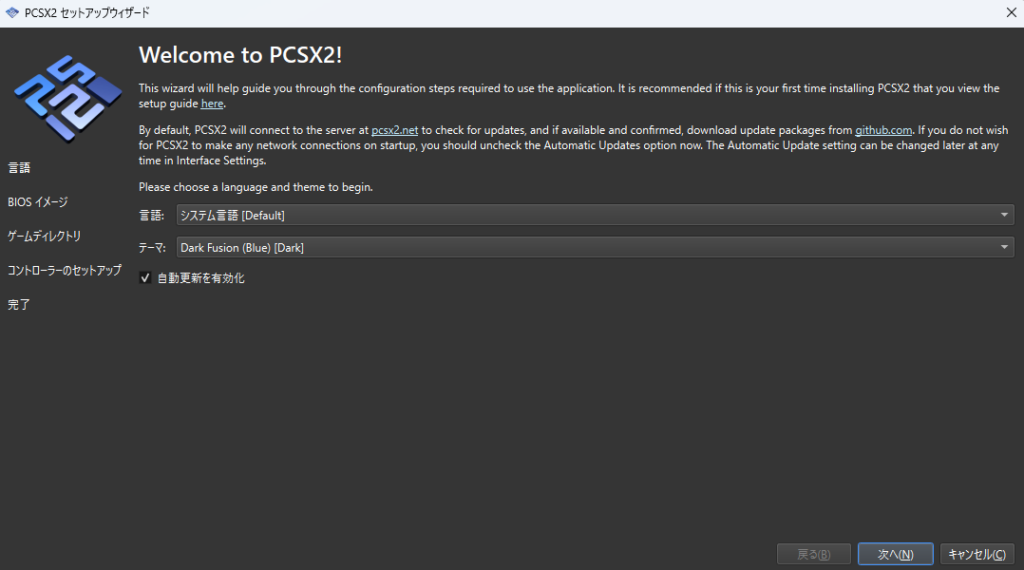Screen dimensions: 1024x570
Task: Click the 次へ(N) button
Action: tap(895, 554)
